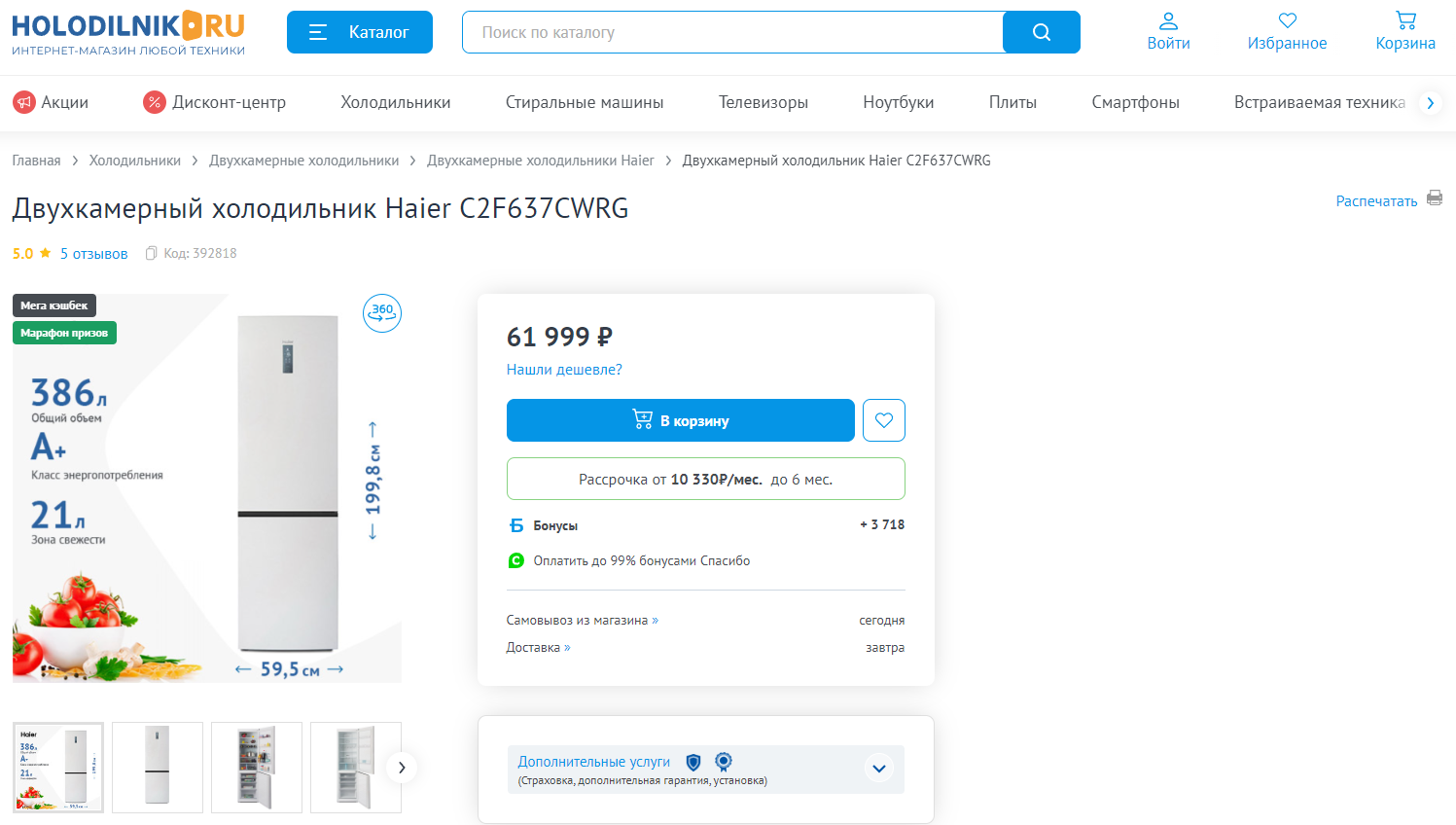This screenshot has height=825, width=1456.
Task: Click the Спасибо bonus green icon
Action: (x=516, y=560)
